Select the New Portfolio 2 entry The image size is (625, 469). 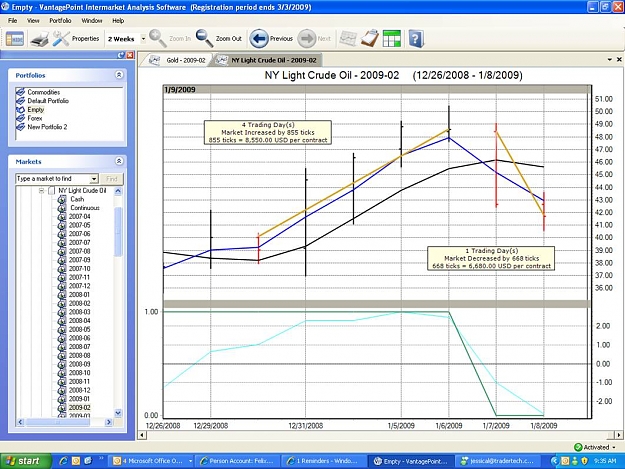coord(47,127)
